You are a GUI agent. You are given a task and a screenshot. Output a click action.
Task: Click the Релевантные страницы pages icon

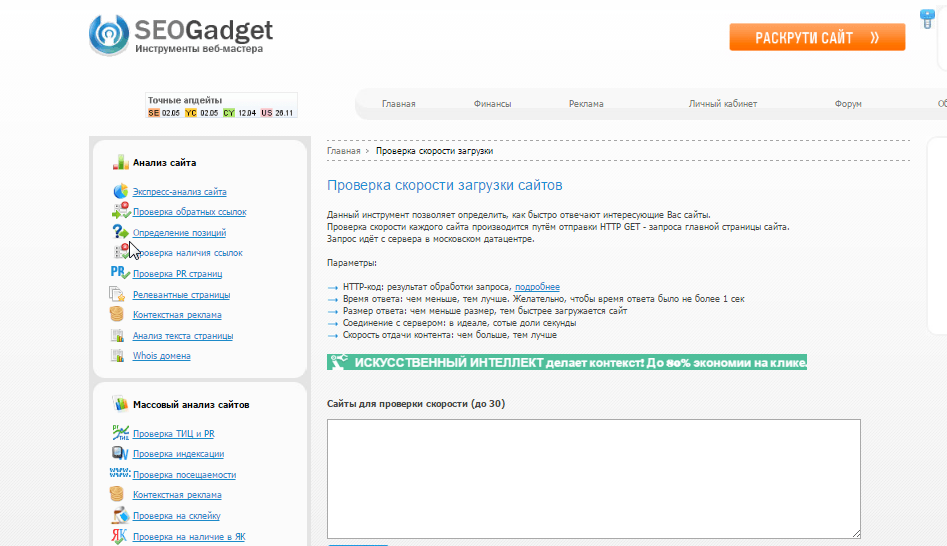pos(117,294)
